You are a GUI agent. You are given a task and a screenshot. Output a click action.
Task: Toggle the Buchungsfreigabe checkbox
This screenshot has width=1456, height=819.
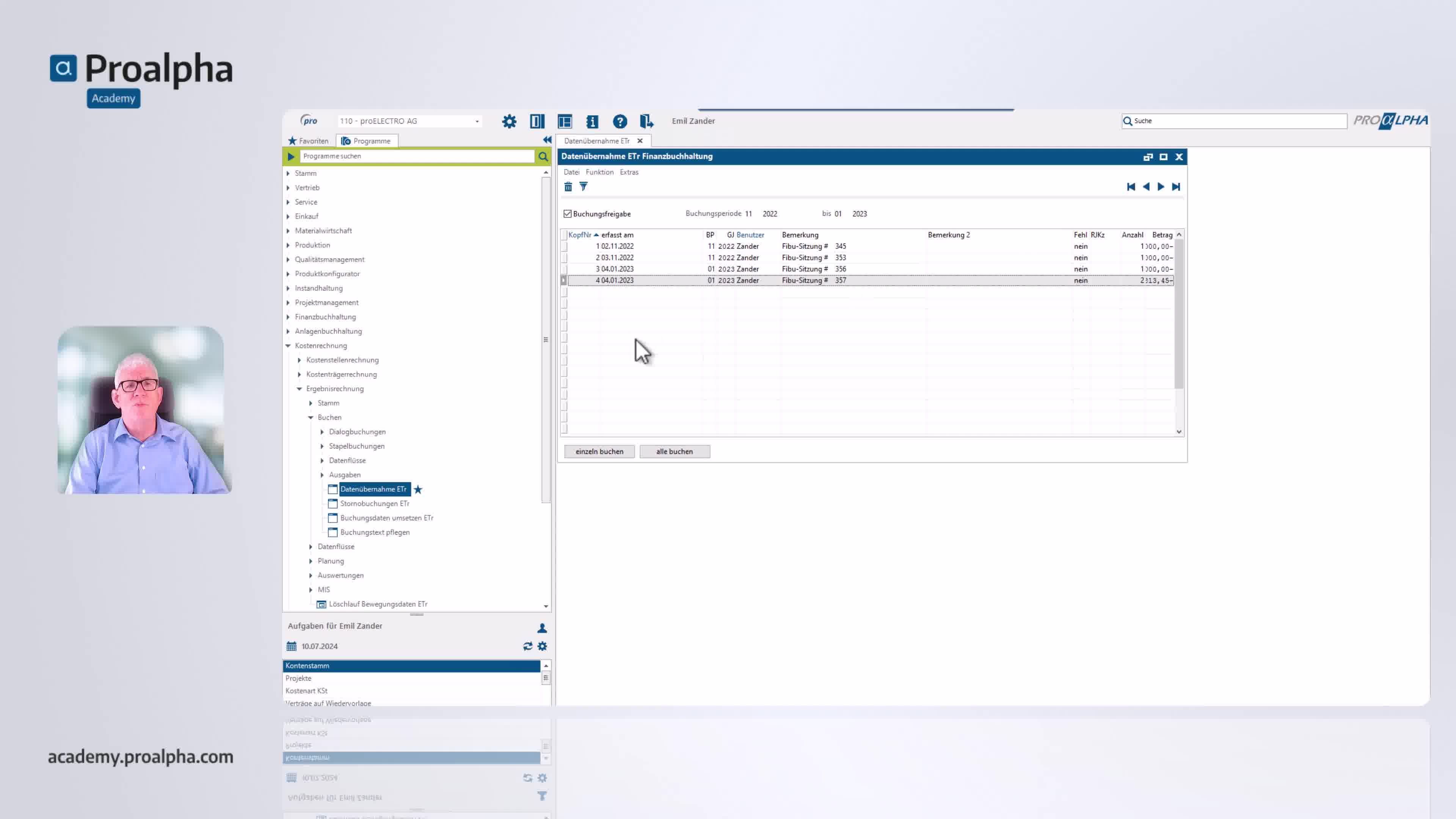coord(568,213)
